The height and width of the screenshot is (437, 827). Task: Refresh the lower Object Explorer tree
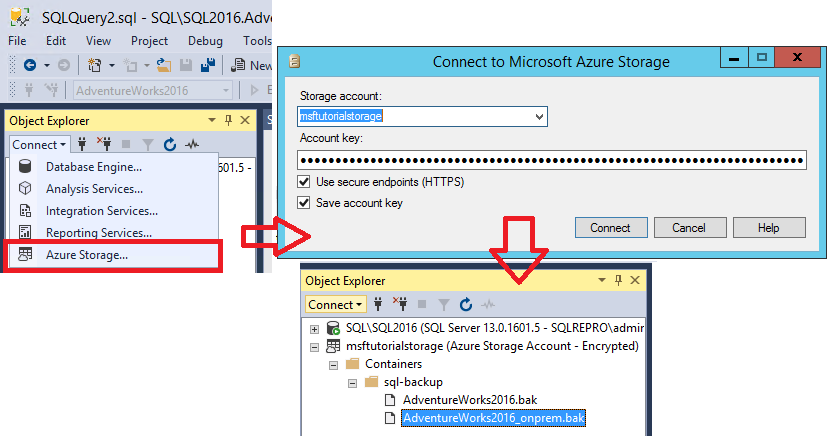pyautogui.click(x=466, y=304)
